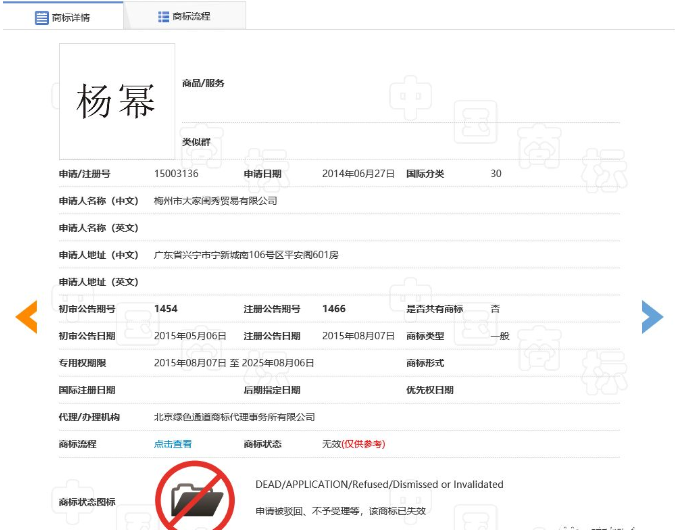The width and height of the screenshot is (675, 530).
Task: Click the application date 2014年06月27日
Action: tap(358, 174)
